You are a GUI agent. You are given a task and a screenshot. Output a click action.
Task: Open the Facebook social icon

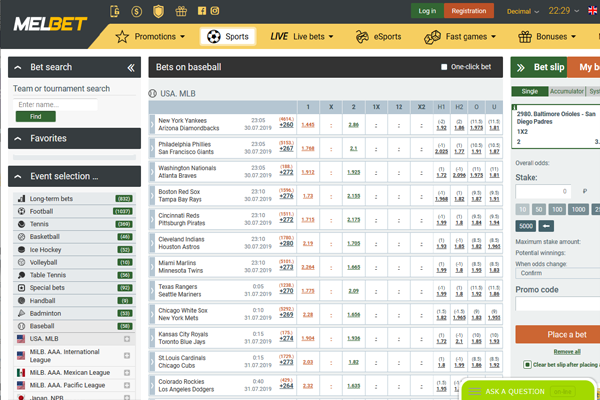[x=202, y=11]
